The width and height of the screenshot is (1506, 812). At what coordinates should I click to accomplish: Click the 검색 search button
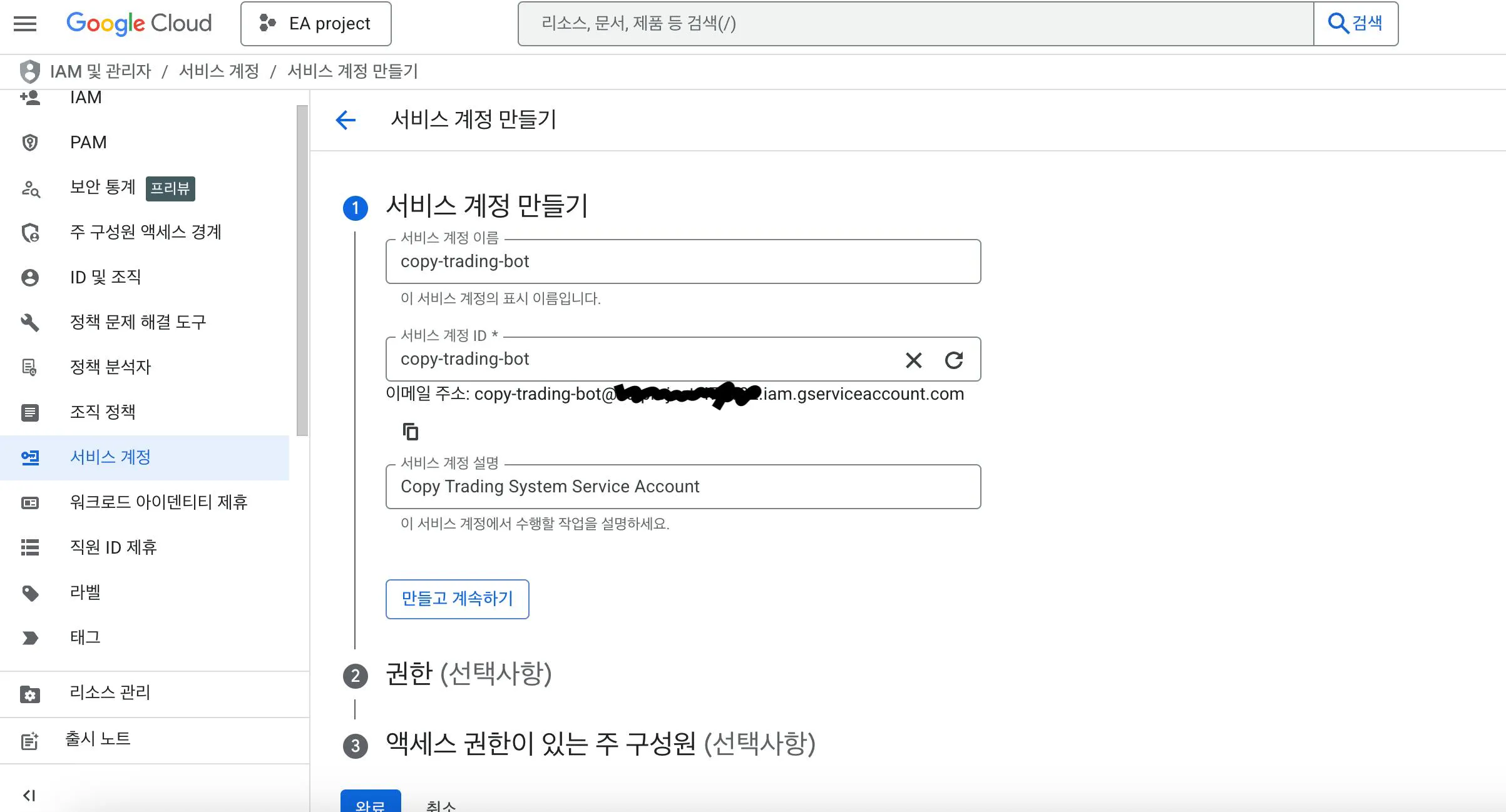pos(1356,23)
